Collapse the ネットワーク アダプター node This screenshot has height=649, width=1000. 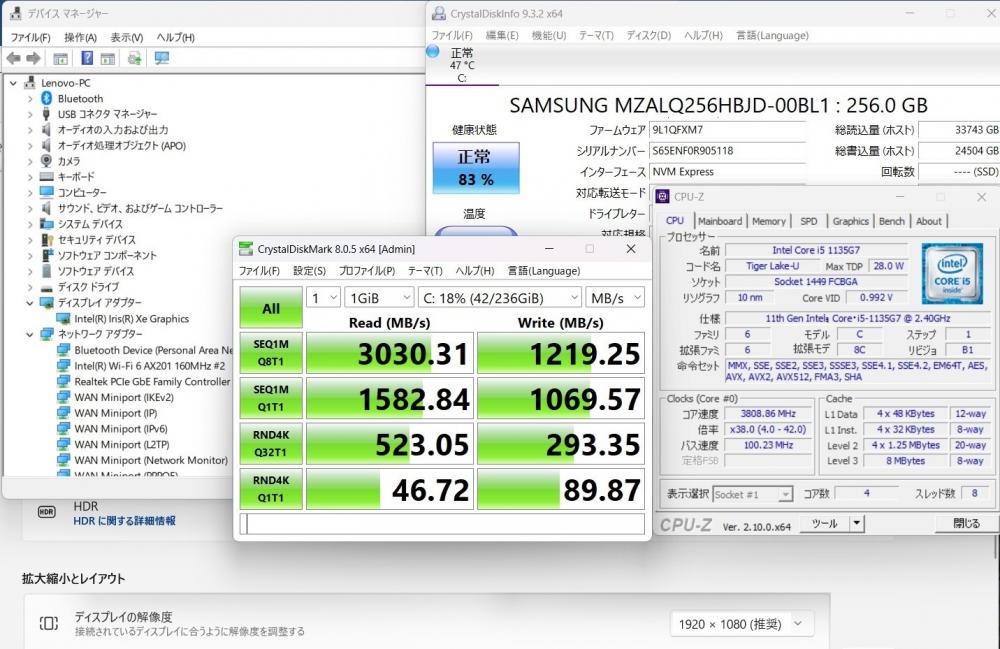(30, 334)
